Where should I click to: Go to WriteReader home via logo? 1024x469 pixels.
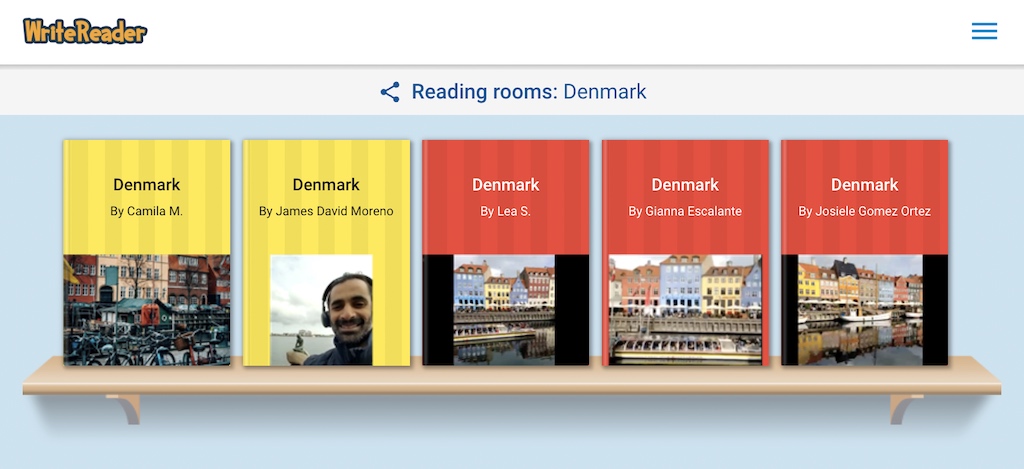tap(85, 31)
